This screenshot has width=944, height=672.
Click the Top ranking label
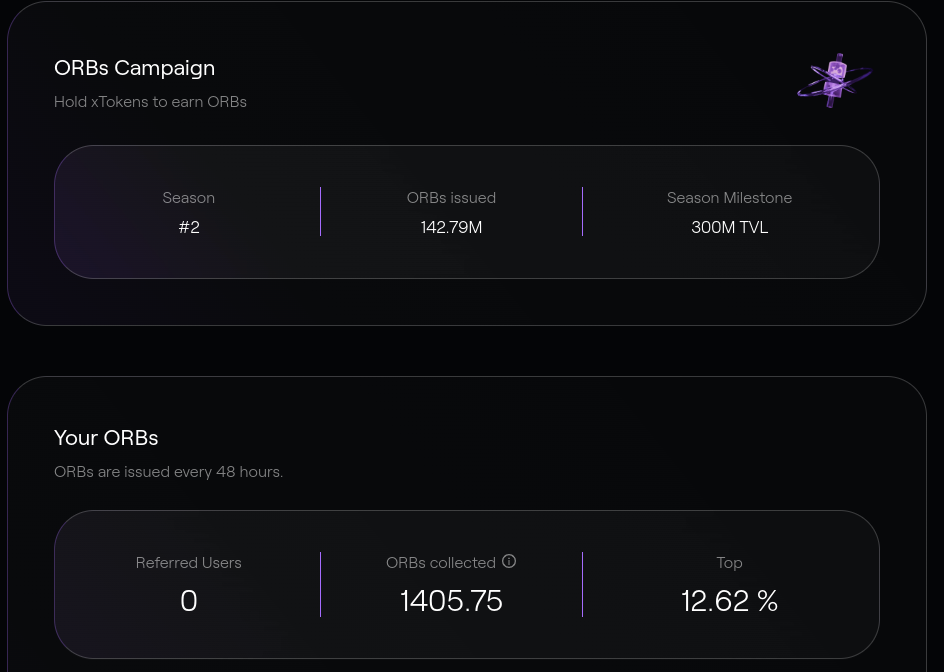pos(730,563)
